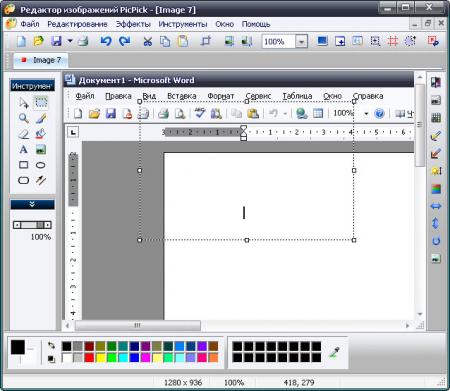Choose the magenta palette swatch

[x=146, y=358]
